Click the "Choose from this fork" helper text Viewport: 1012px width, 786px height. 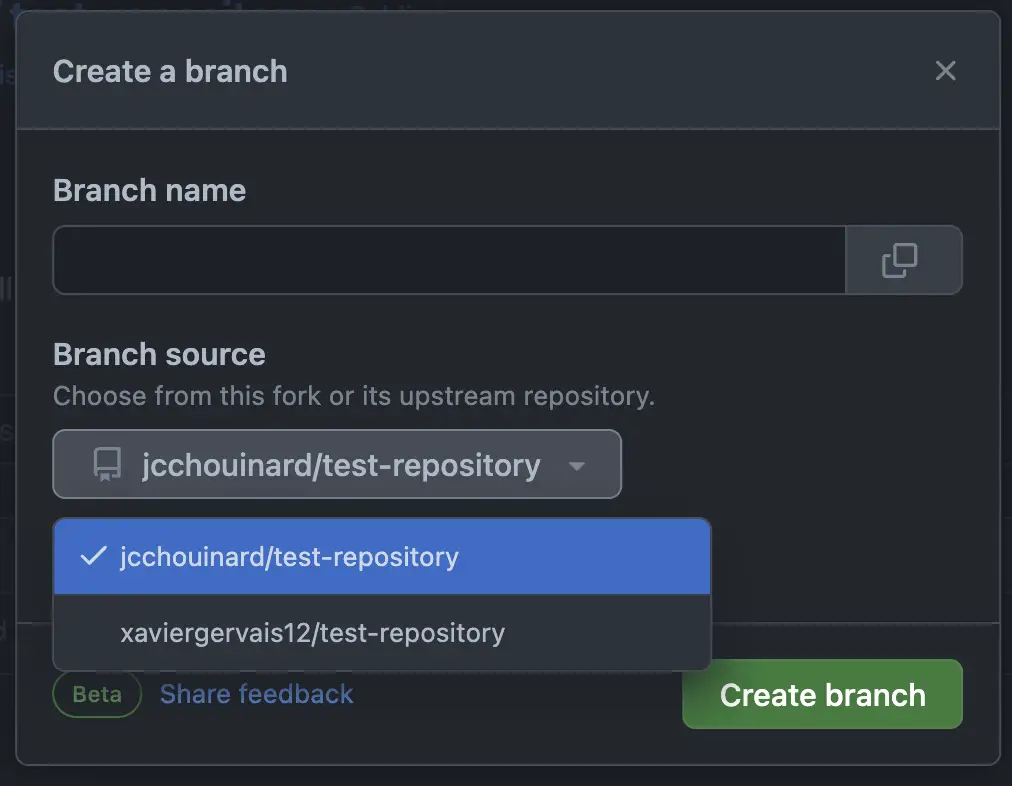coord(353,396)
